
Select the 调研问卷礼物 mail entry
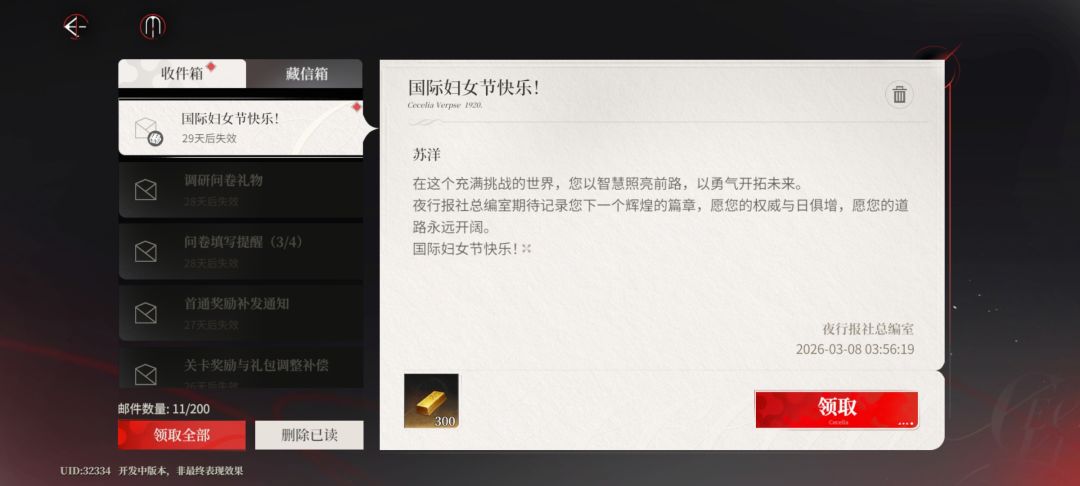coord(241,190)
